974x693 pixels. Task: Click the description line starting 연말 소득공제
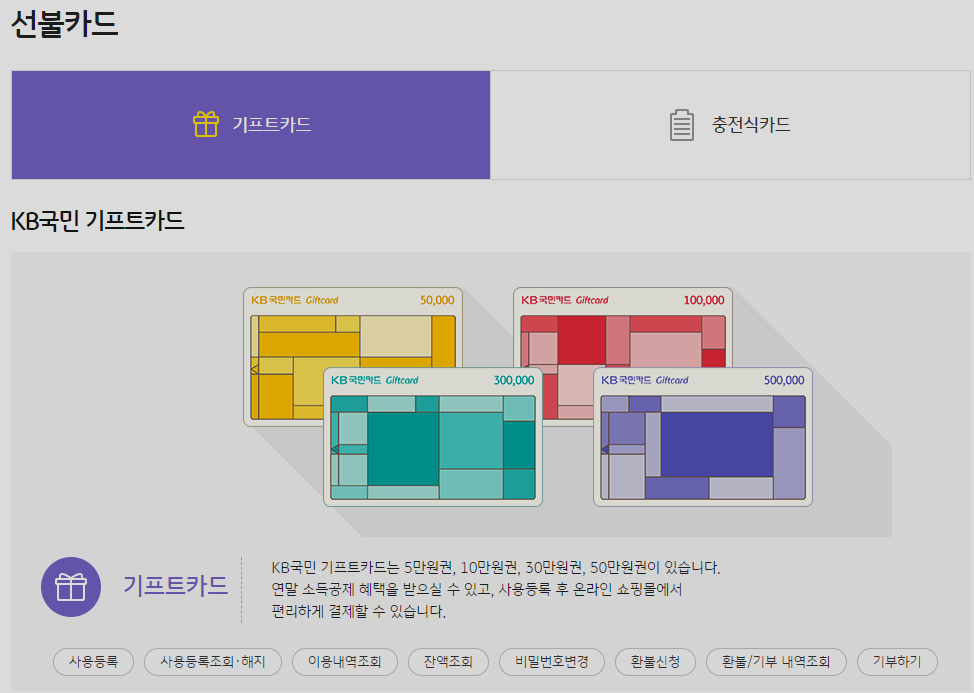pyautogui.click(x=476, y=589)
